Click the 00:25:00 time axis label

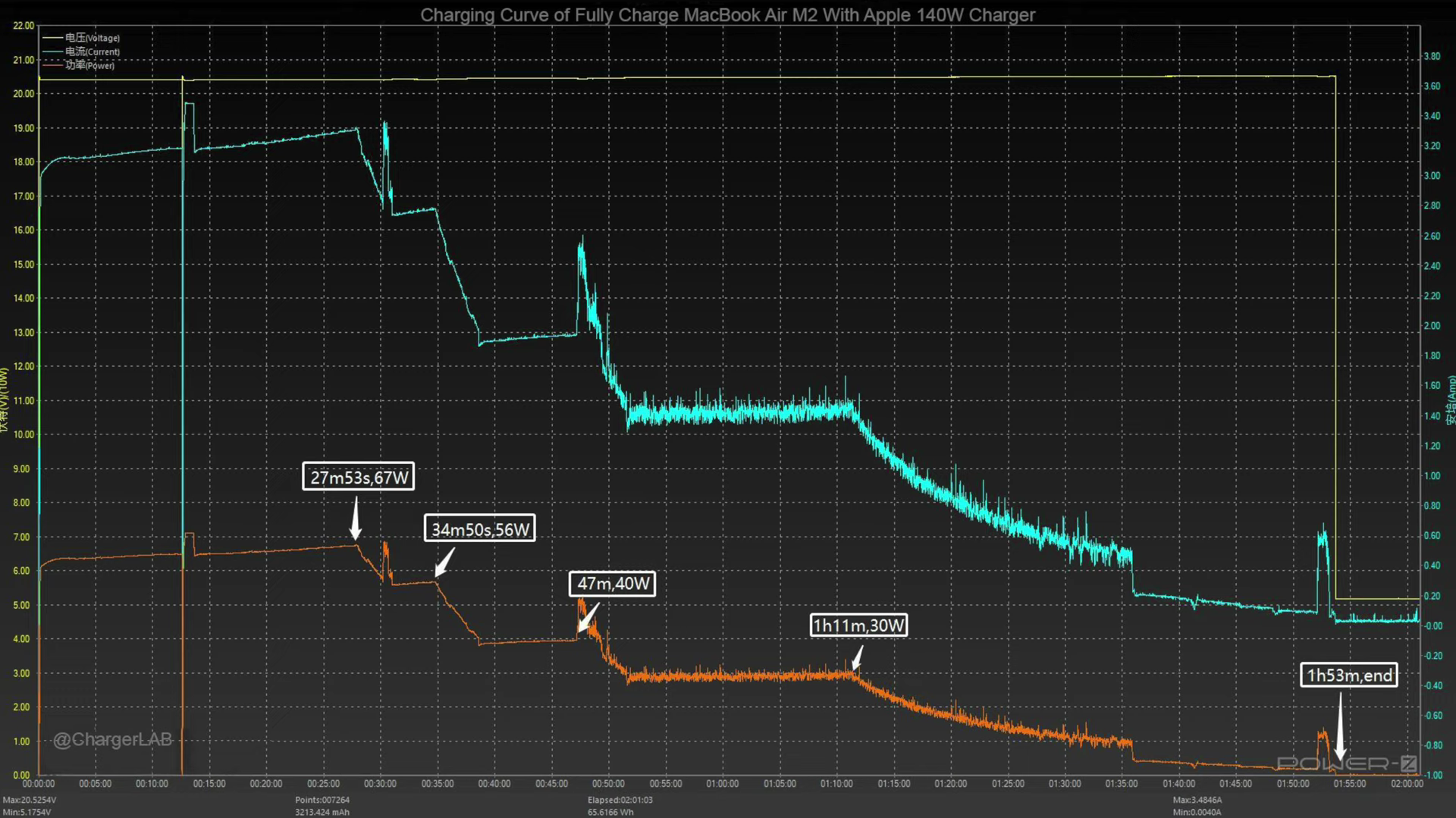click(323, 784)
